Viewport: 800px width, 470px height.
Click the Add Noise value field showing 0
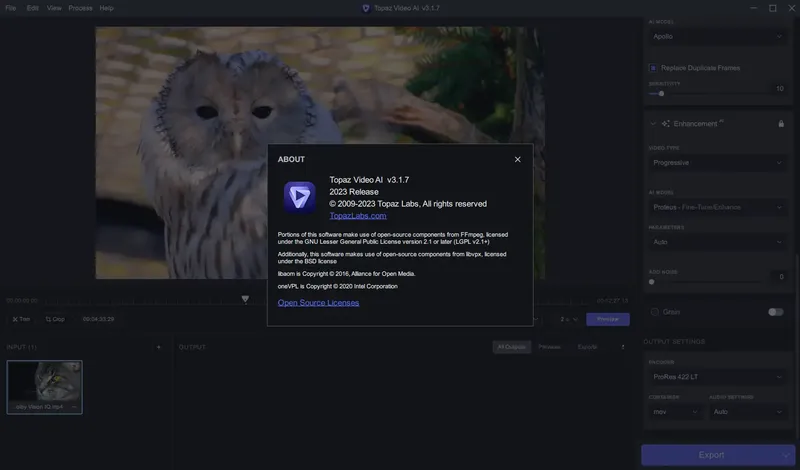tap(781, 277)
